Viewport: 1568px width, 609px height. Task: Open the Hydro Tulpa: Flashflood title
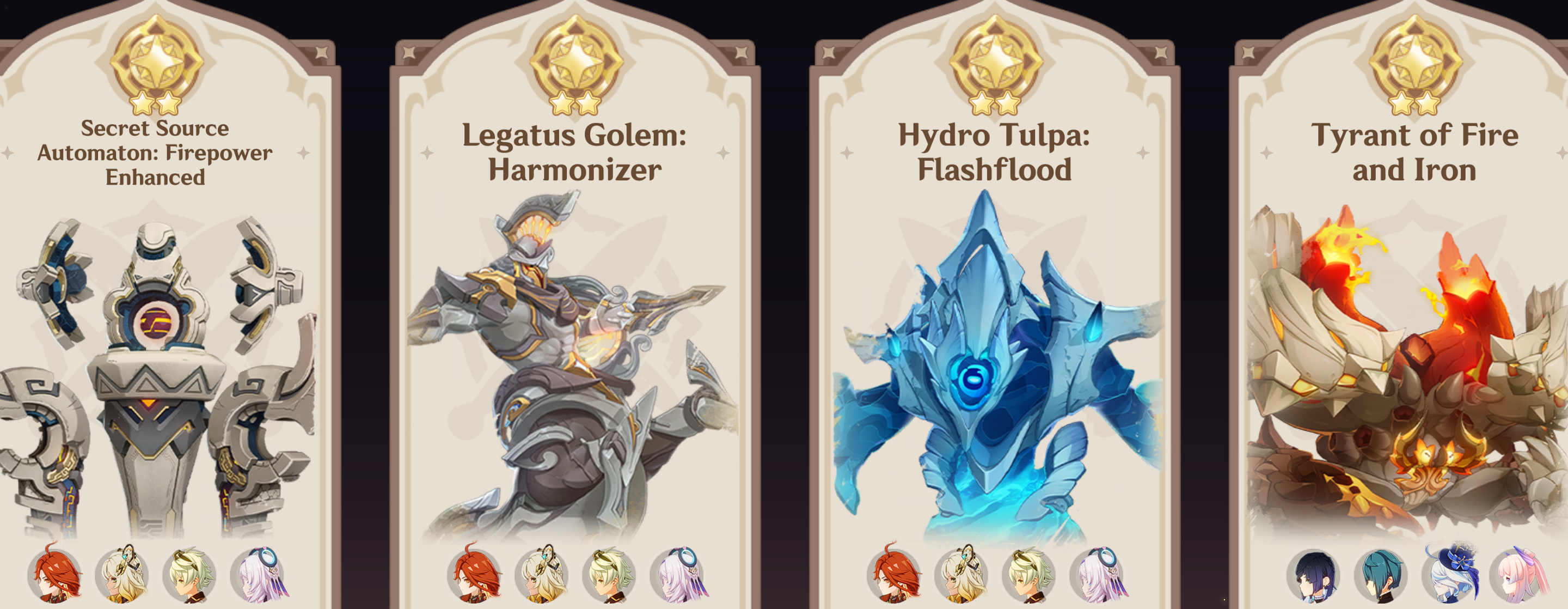point(994,151)
